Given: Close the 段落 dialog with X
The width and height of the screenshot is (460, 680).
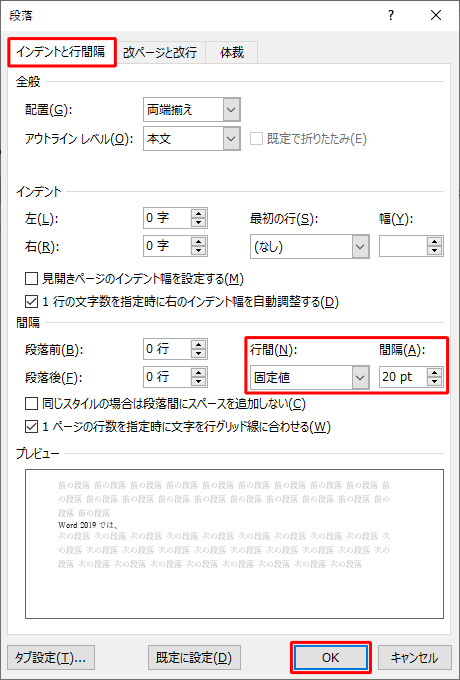Looking at the screenshot, I should coord(436,16).
